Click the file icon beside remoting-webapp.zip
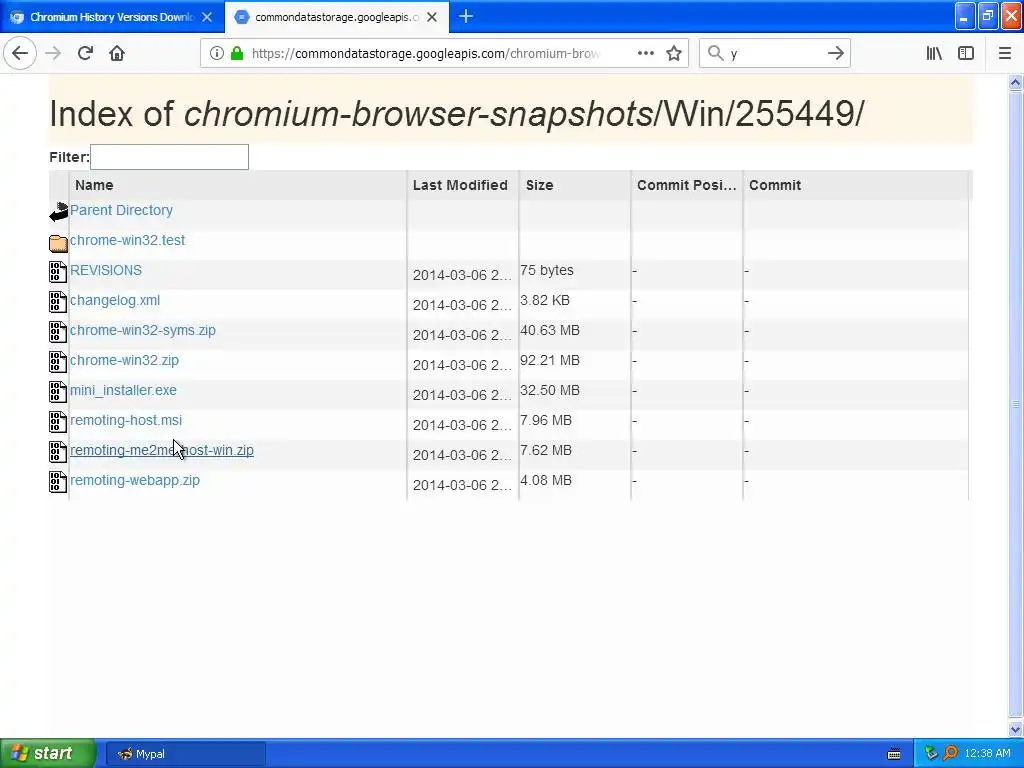Screen dimensions: 1024x768 [x=58, y=482]
